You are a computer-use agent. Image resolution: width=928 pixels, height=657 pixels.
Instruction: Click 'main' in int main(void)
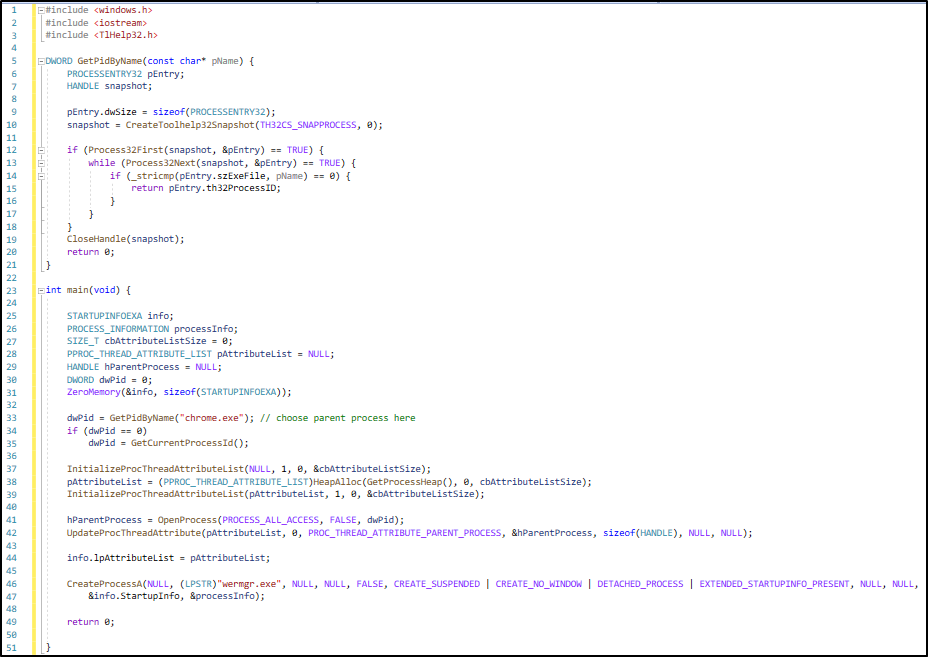point(78,290)
